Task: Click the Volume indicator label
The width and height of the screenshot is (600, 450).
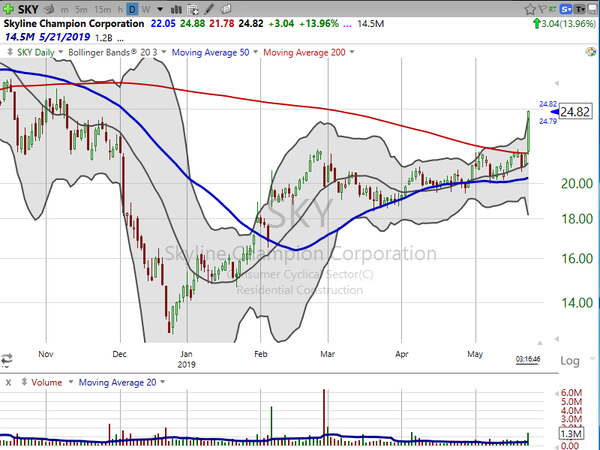Action: [46, 382]
